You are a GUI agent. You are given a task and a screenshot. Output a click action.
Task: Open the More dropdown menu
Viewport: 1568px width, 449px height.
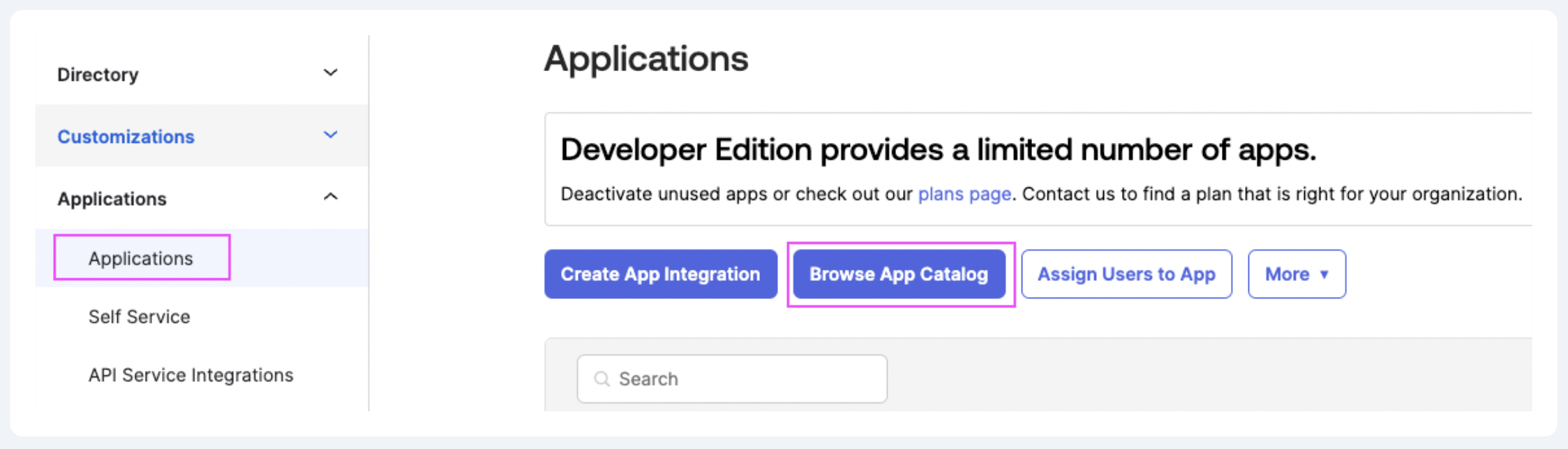(1297, 274)
